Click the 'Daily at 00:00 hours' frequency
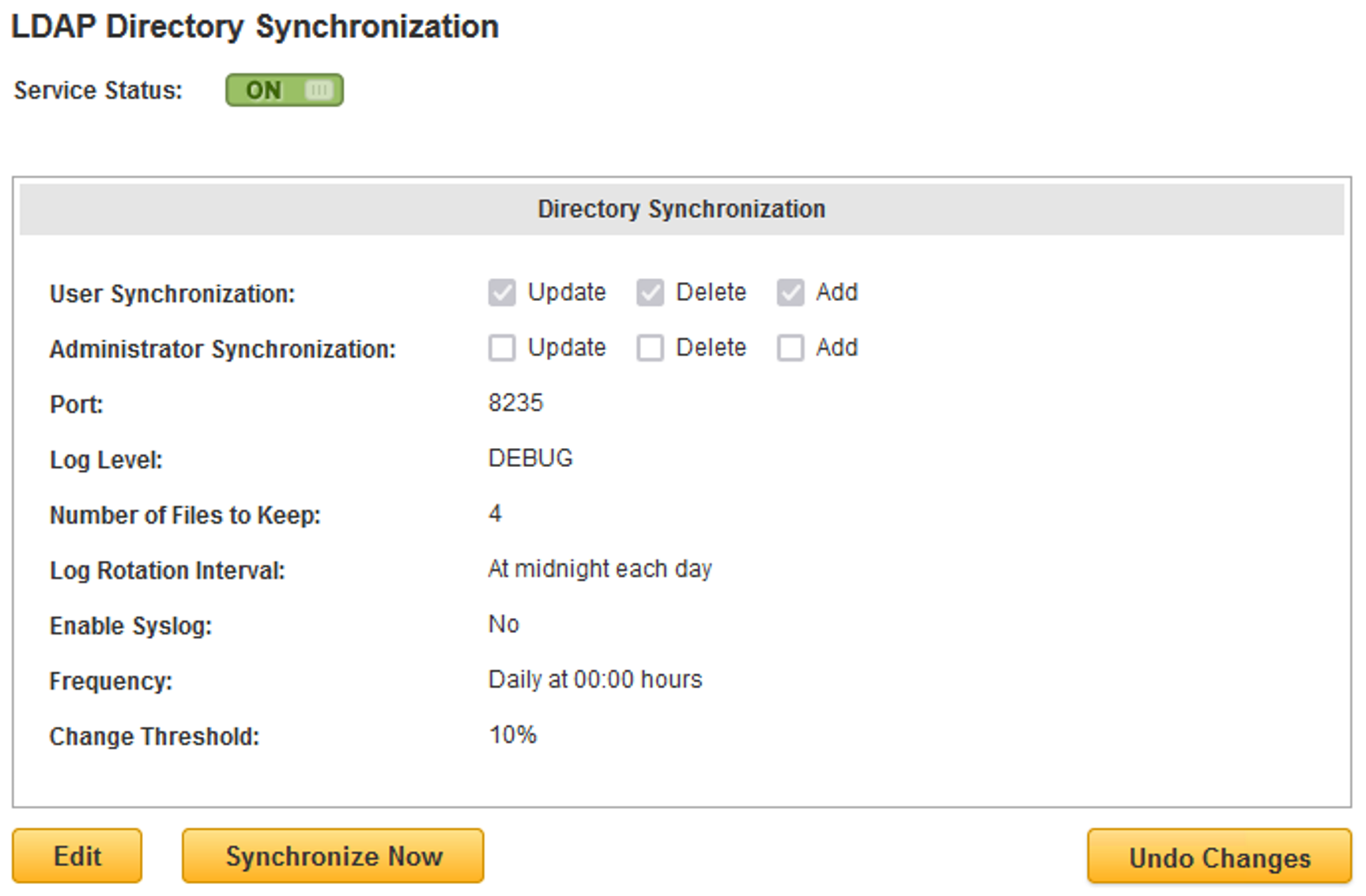Screen dimensions: 1366x896 coord(594,680)
